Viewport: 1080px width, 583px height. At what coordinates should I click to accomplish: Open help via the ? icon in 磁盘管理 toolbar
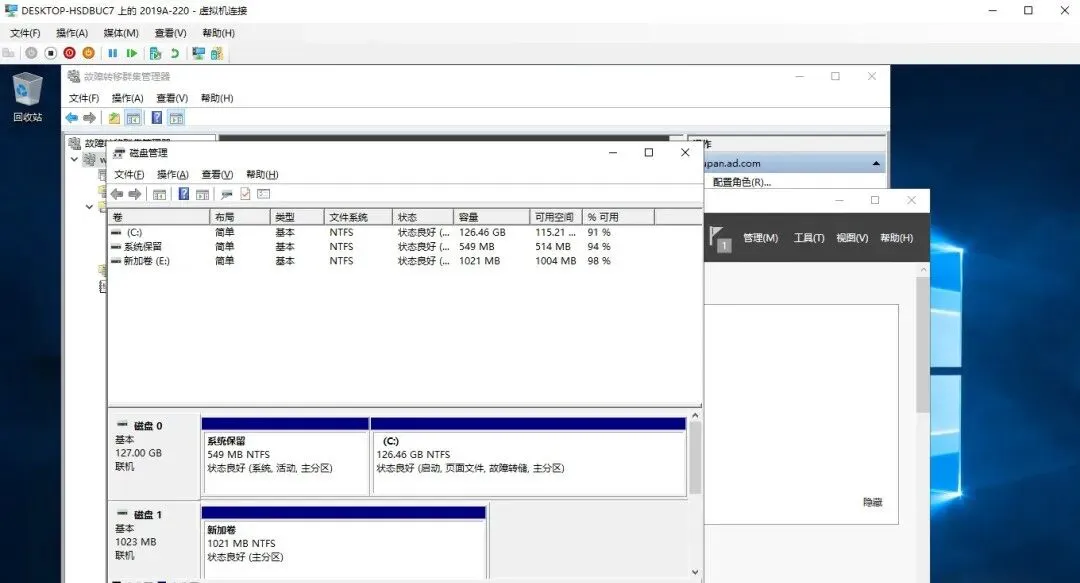pos(183,194)
